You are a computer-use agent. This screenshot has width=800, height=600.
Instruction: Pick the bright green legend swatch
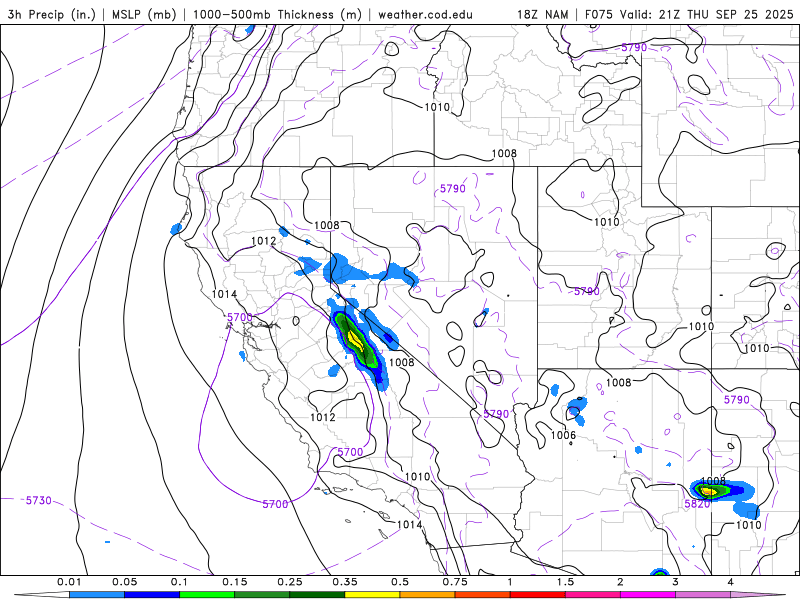click(207, 595)
